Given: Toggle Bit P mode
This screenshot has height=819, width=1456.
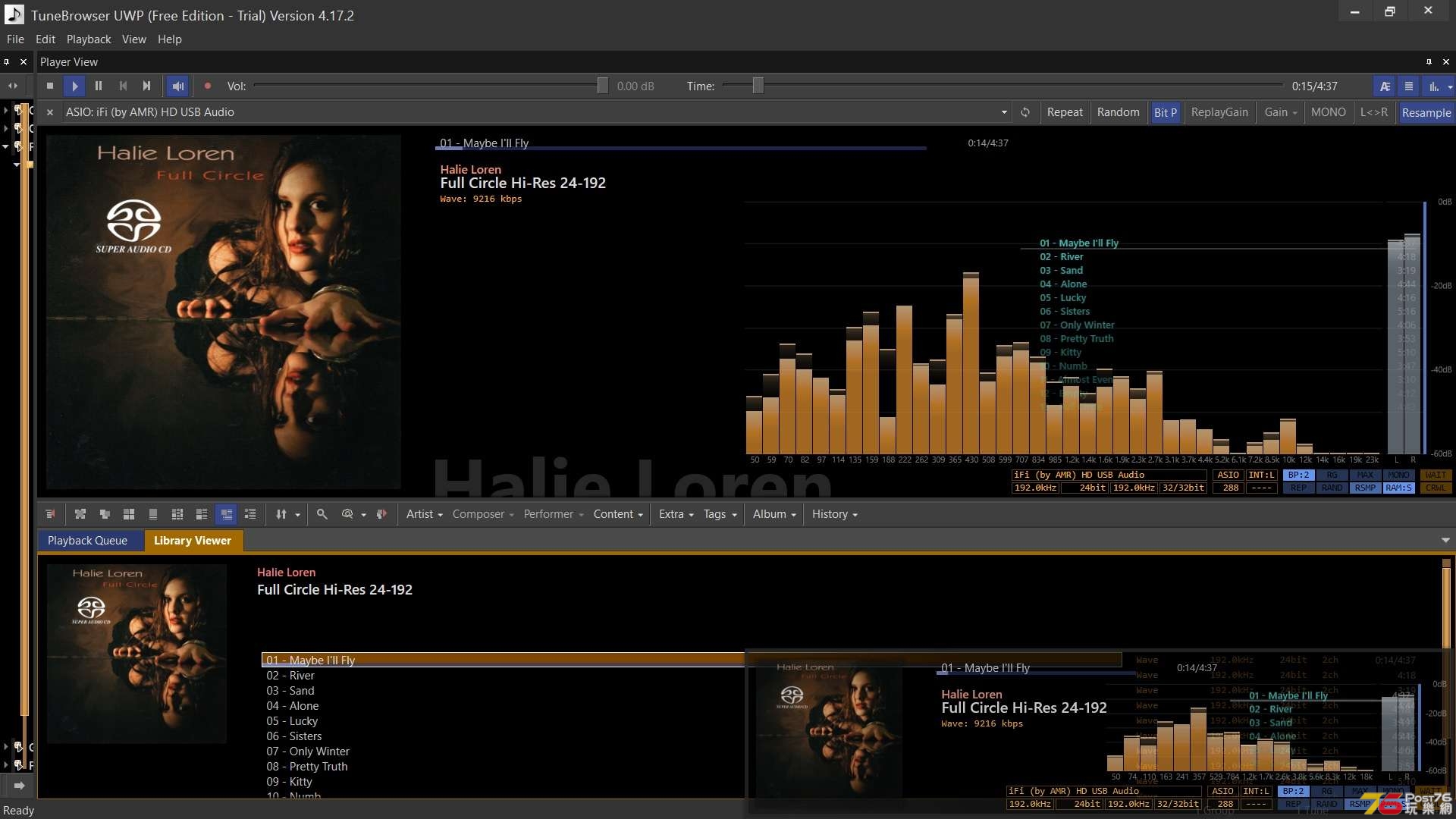Looking at the screenshot, I should coord(1166,112).
